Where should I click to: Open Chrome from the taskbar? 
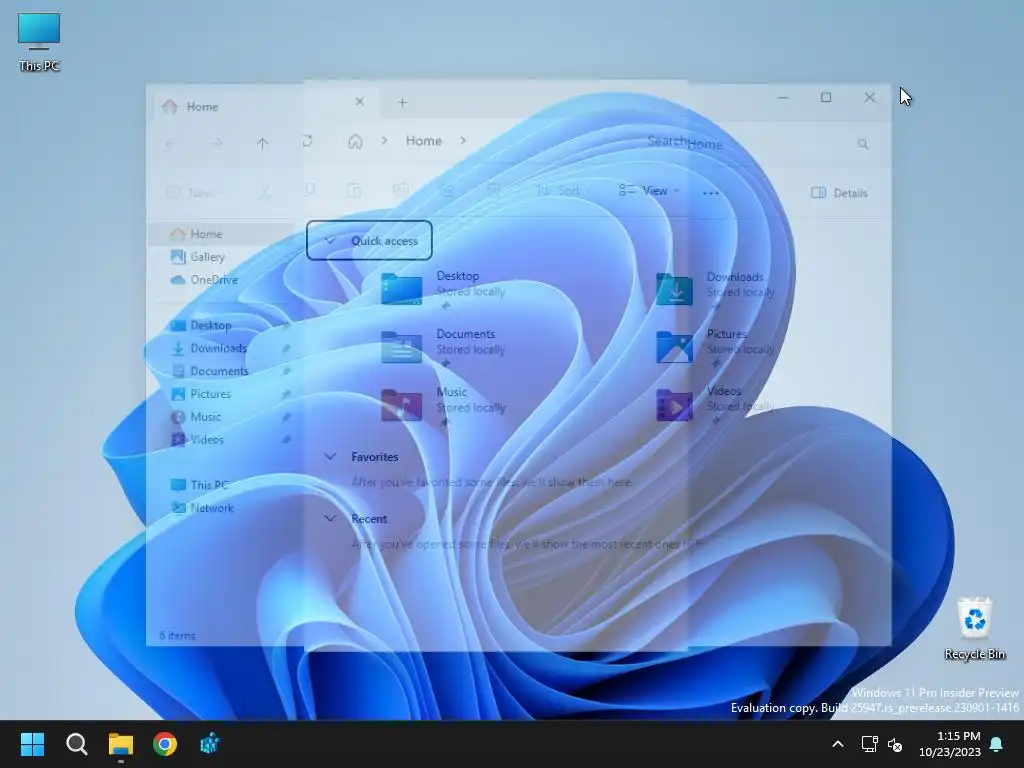click(x=165, y=743)
